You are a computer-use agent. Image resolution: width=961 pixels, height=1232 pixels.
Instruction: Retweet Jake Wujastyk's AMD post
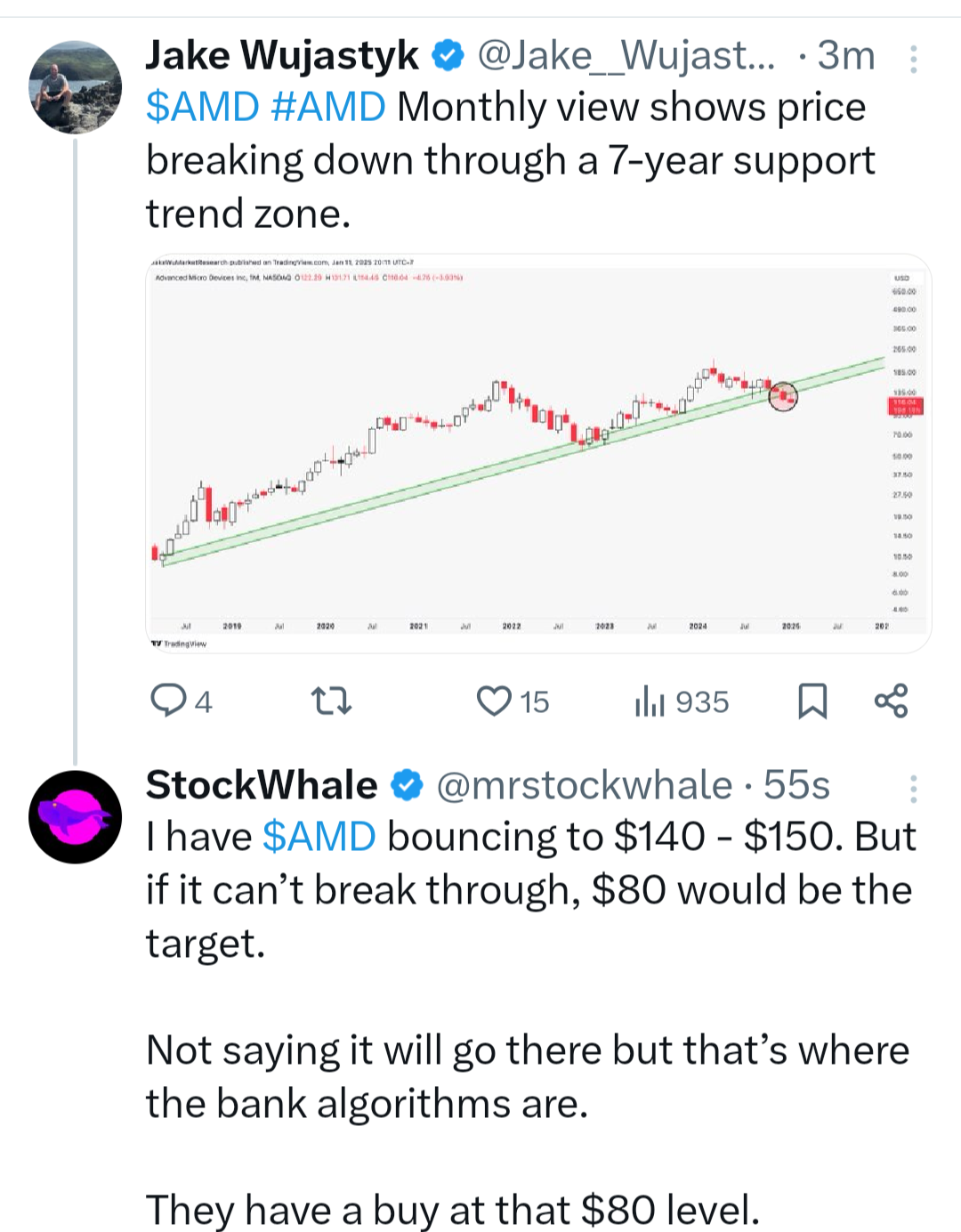tap(333, 701)
